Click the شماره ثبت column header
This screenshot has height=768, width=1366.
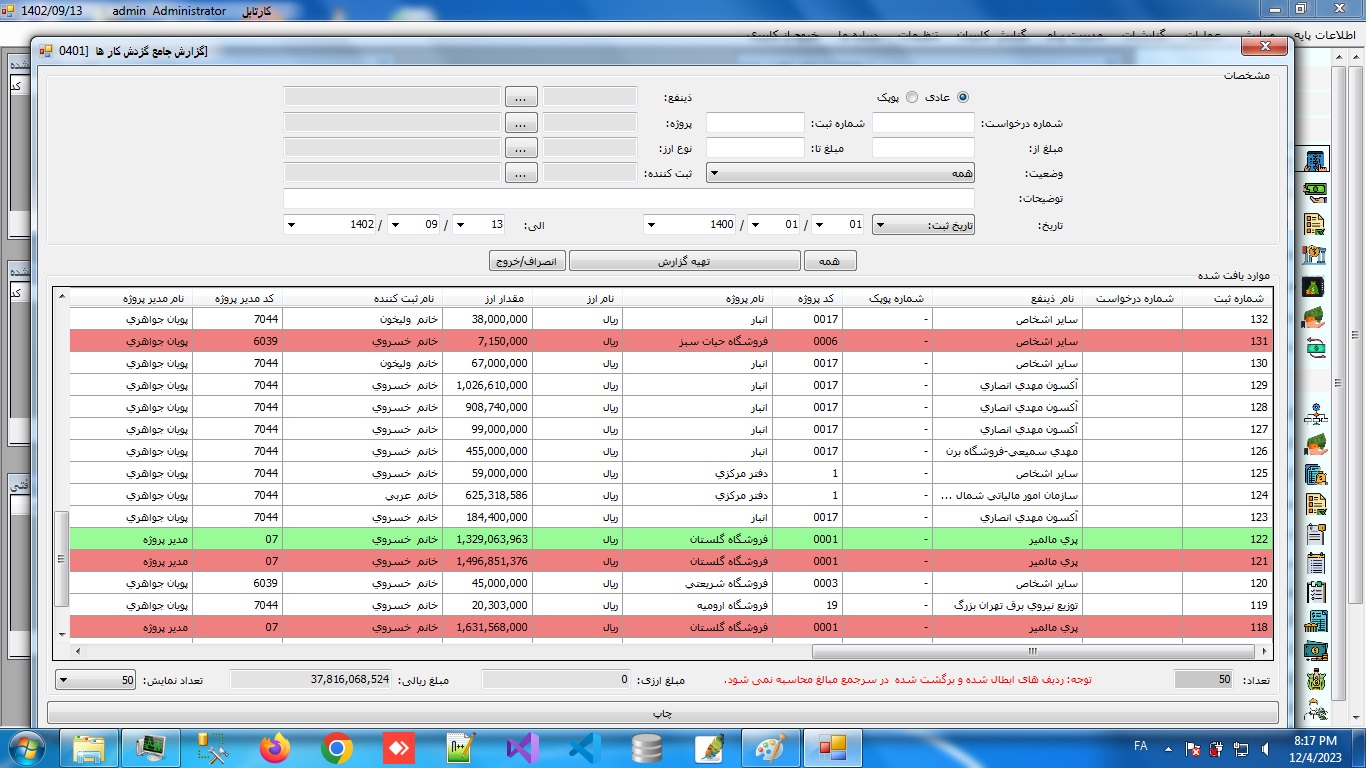[x=1227, y=298]
